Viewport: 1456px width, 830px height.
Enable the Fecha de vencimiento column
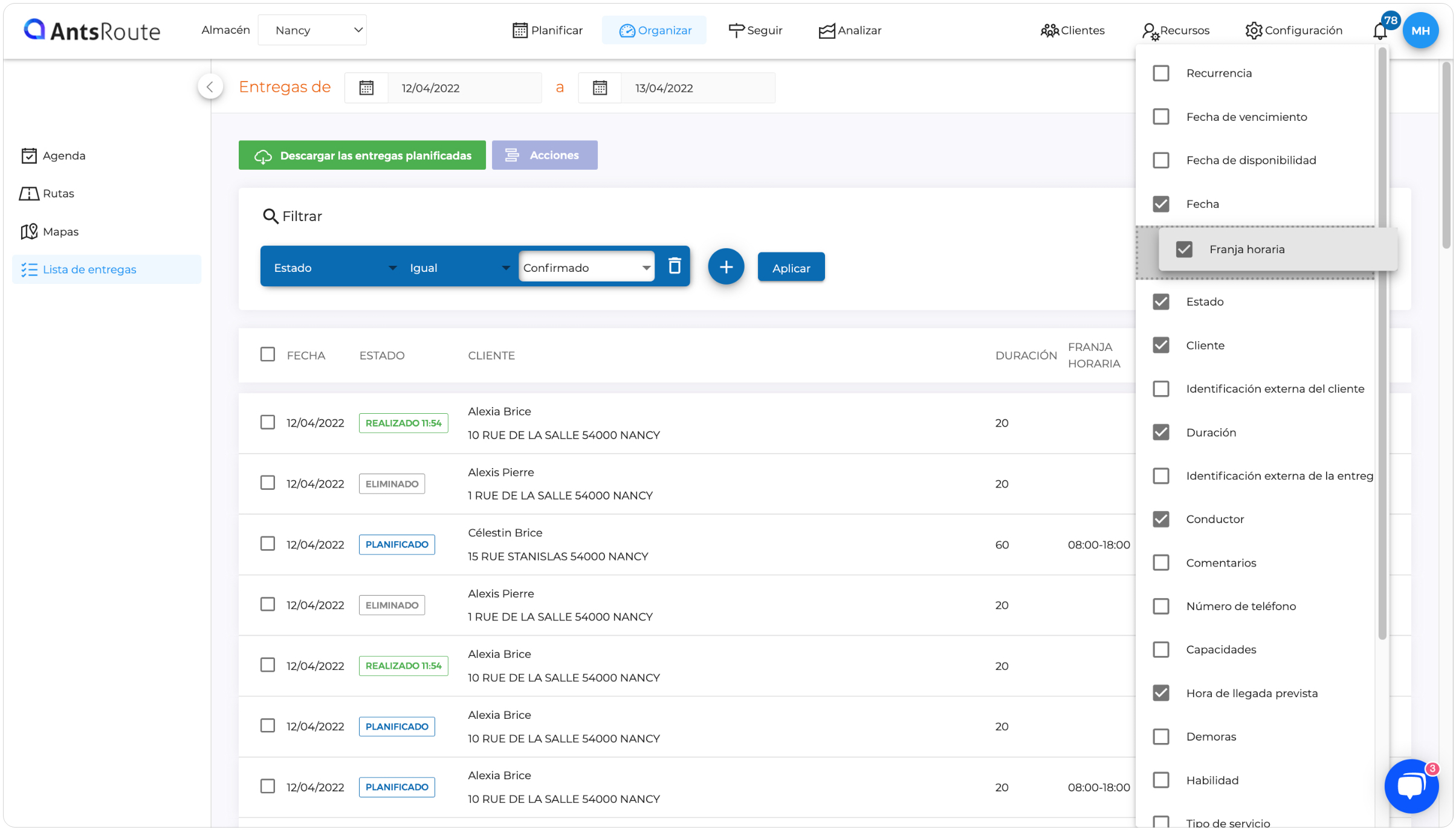[1160, 117]
